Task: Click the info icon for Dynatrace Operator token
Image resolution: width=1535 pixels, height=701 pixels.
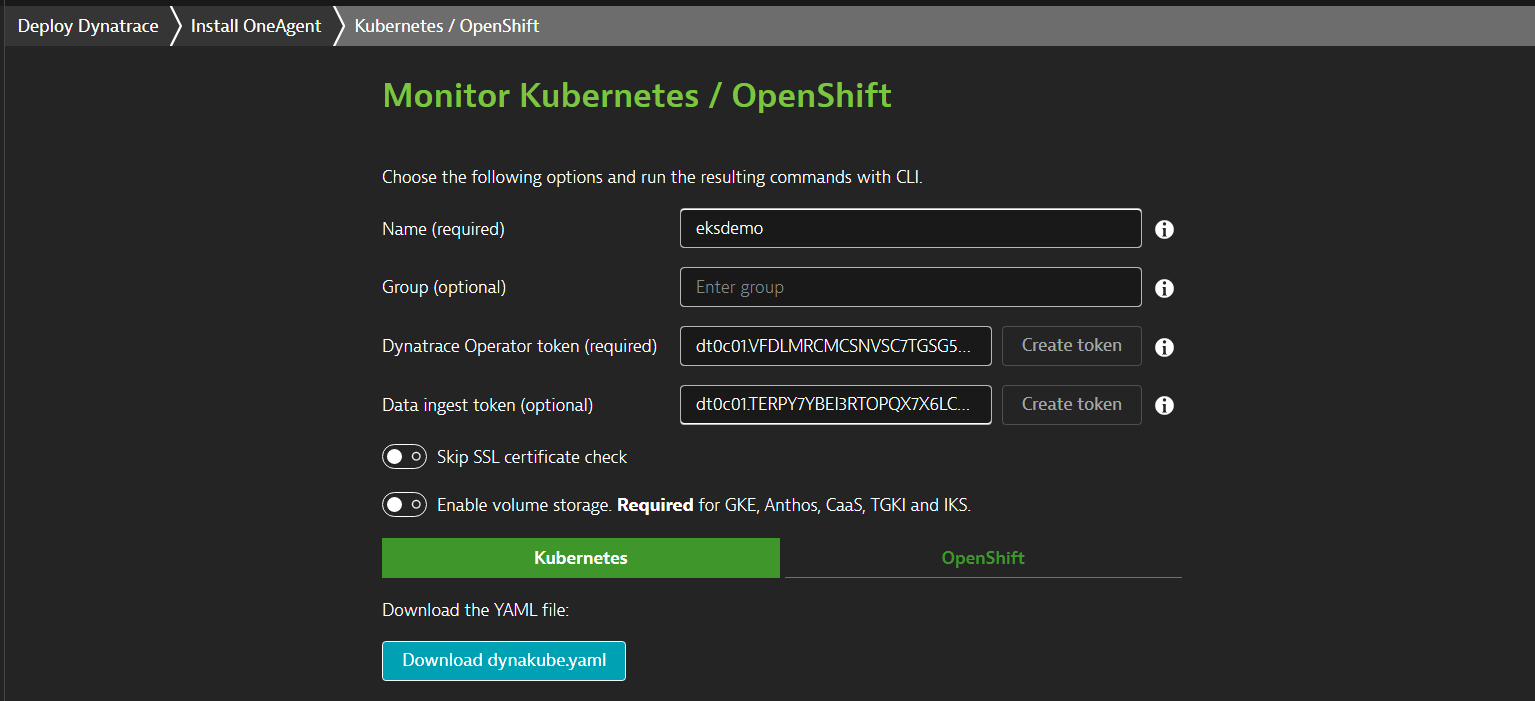Action: pyautogui.click(x=1163, y=346)
